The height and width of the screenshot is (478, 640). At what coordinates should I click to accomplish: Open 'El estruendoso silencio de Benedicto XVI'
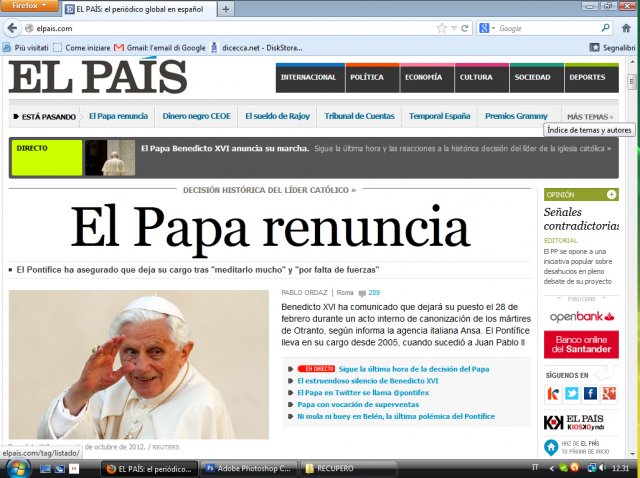pyautogui.click(x=368, y=381)
